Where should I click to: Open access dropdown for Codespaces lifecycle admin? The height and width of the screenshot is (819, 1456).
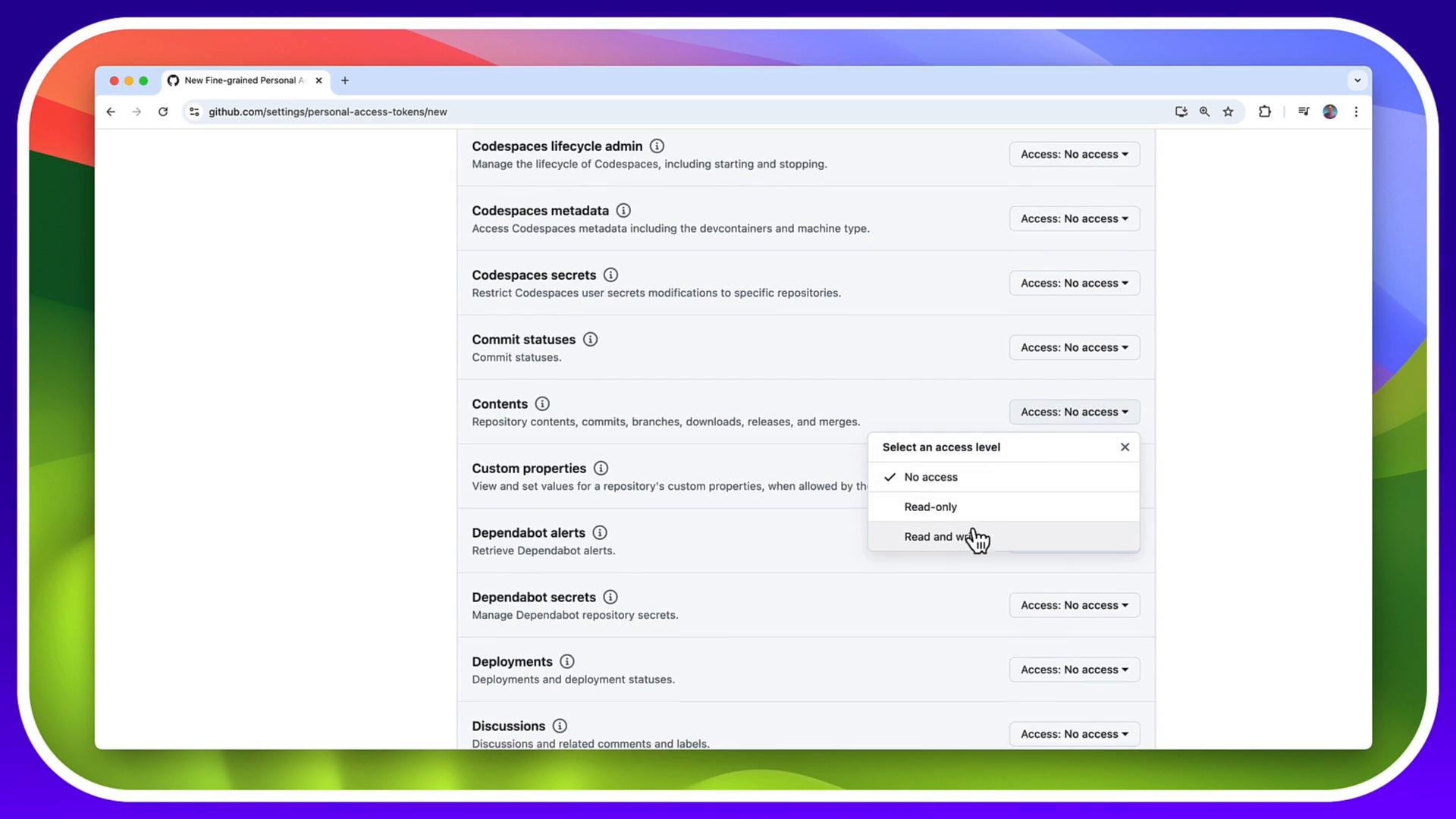(1075, 155)
